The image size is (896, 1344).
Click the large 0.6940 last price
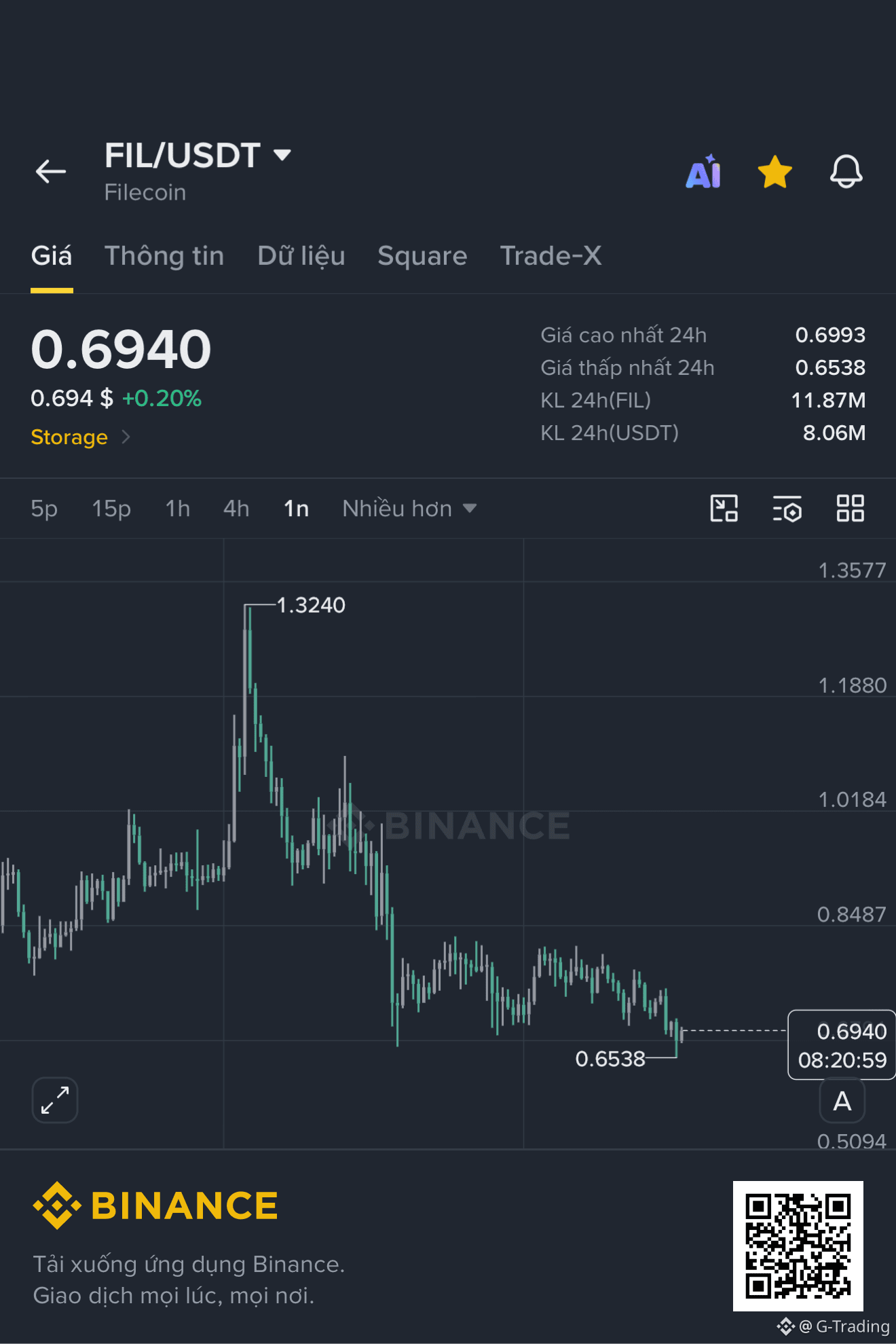coord(121,349)
